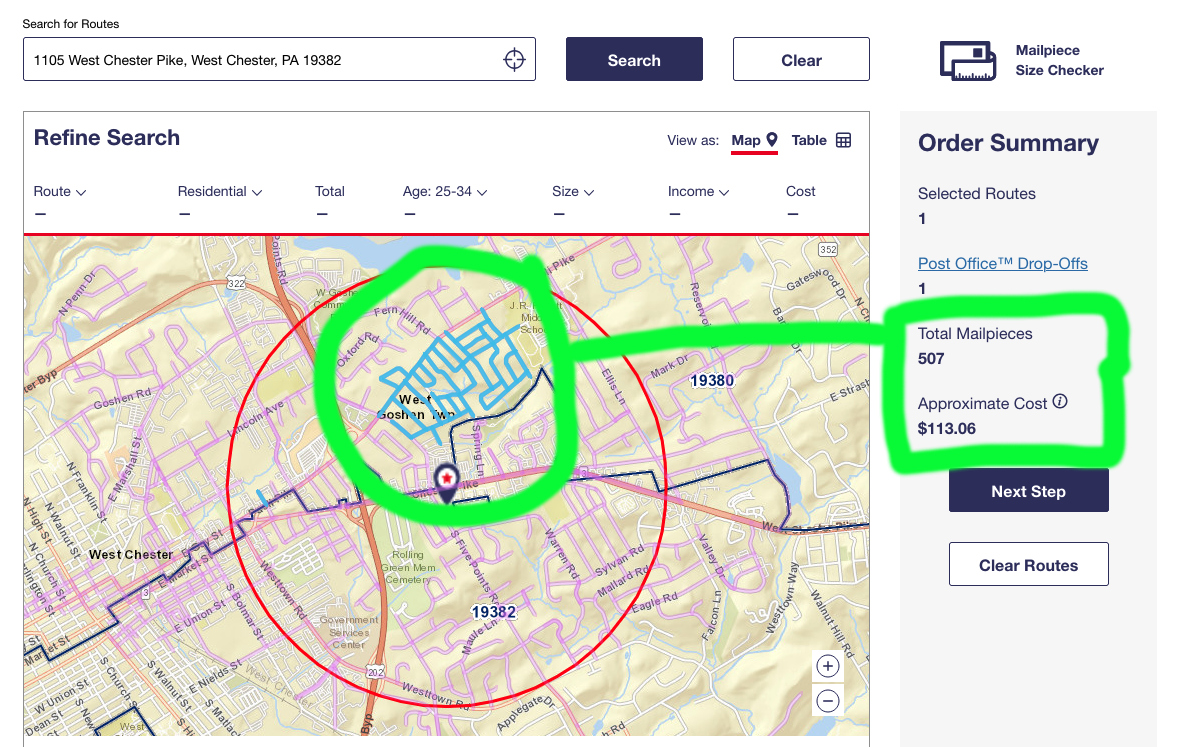Expand the Route filter dropdown
The image size is (1186, 747).
(60, 192)
